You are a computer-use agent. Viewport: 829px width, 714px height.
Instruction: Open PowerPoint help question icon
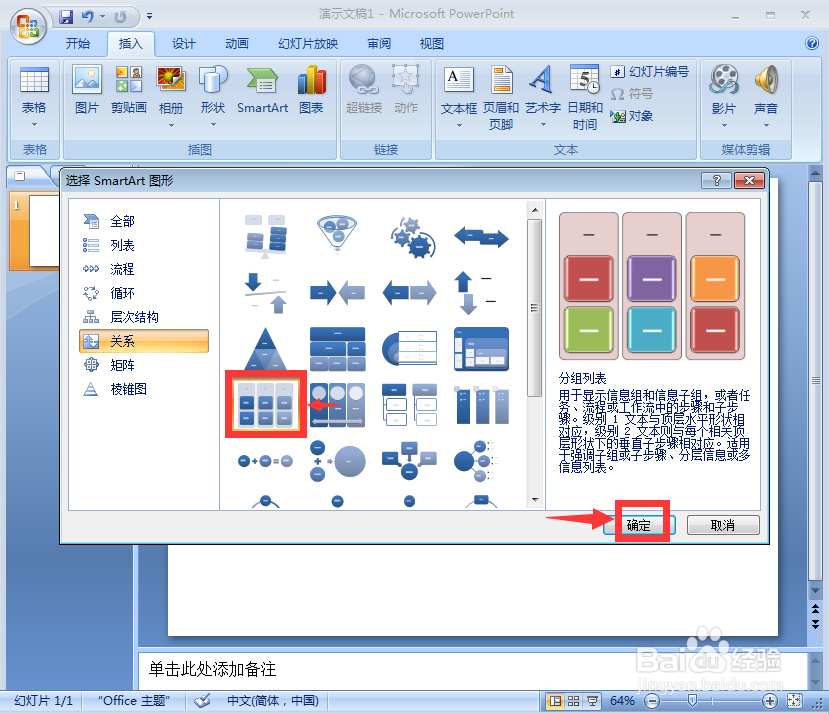tap(812, 43)
